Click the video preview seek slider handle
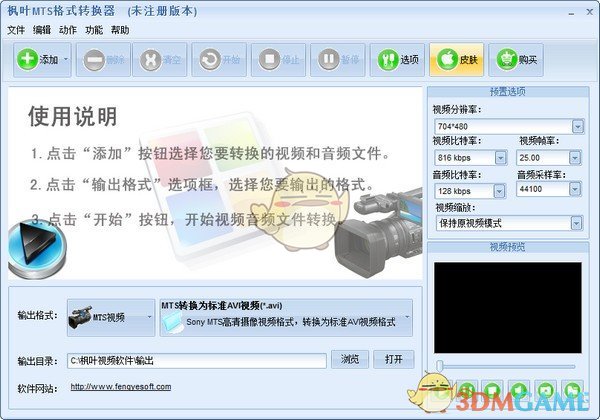 pyautogui.click(x=440, y=365)
